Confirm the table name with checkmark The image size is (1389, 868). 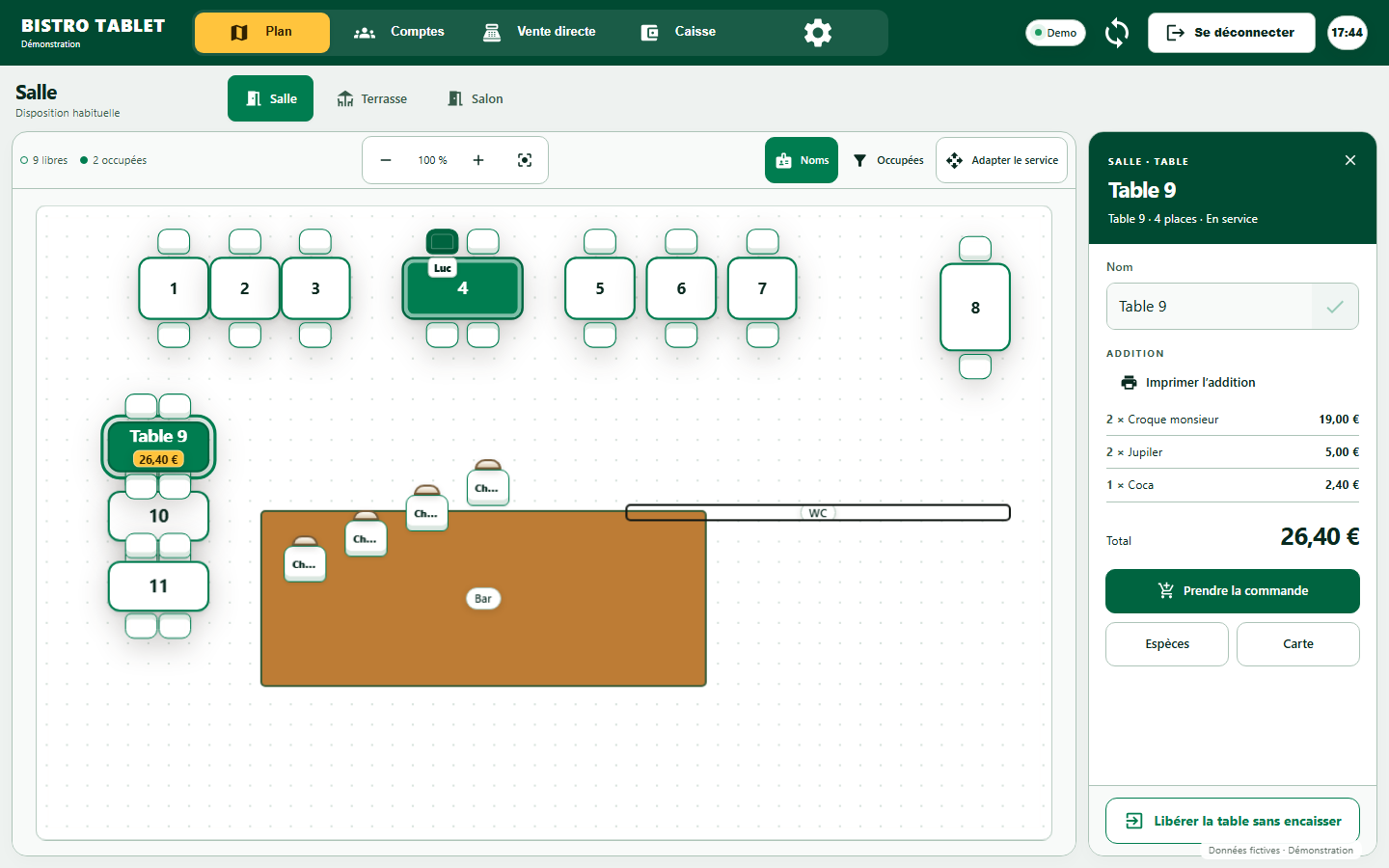tap(1335, 307)
